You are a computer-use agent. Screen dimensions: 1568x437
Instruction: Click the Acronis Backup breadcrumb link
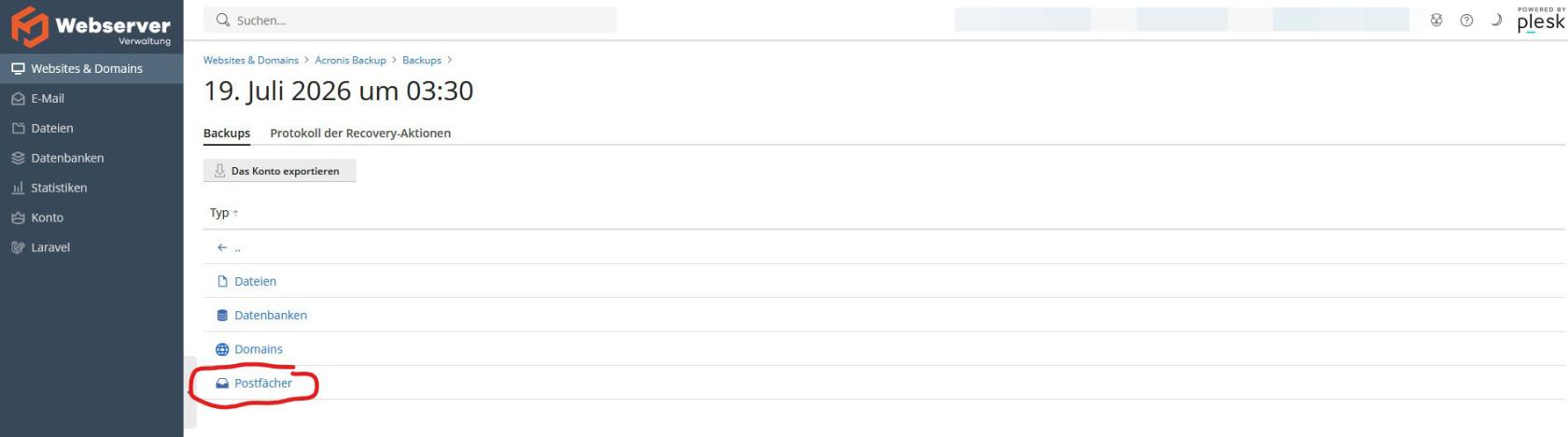pyautogui.click(x=350, y=60)
